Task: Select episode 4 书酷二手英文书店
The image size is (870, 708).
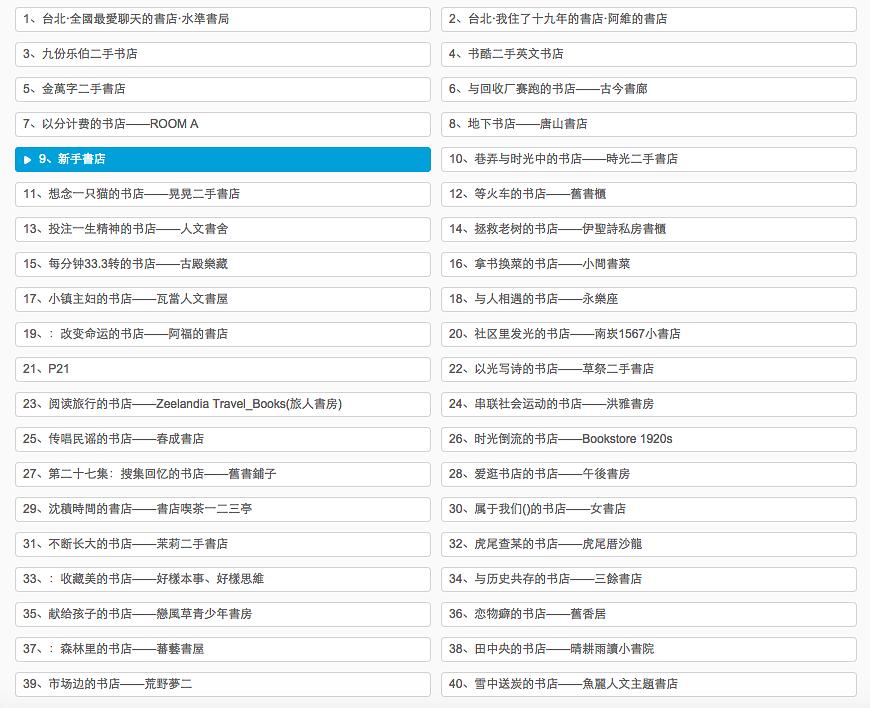Action: [x=649, y=54]
